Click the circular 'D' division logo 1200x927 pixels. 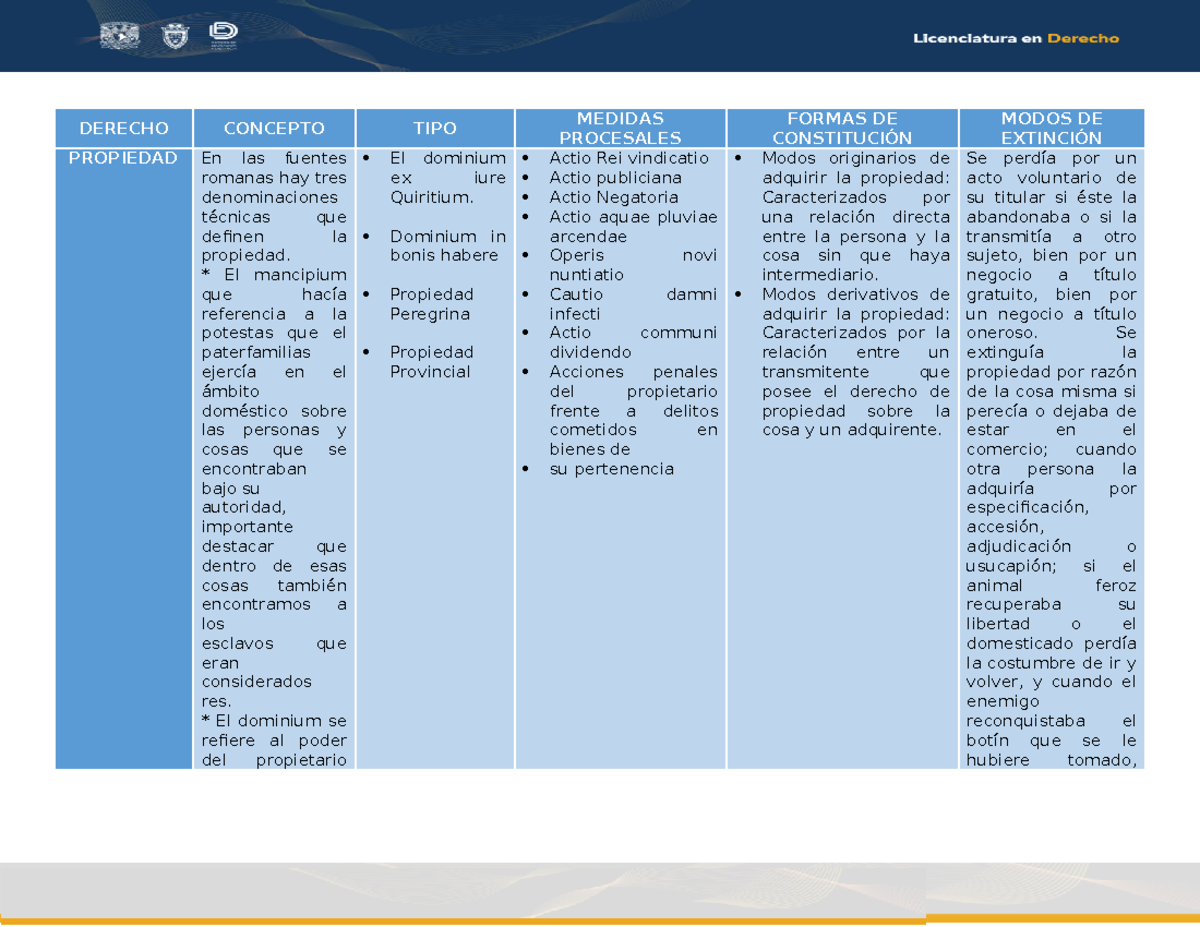pos(222,33)
